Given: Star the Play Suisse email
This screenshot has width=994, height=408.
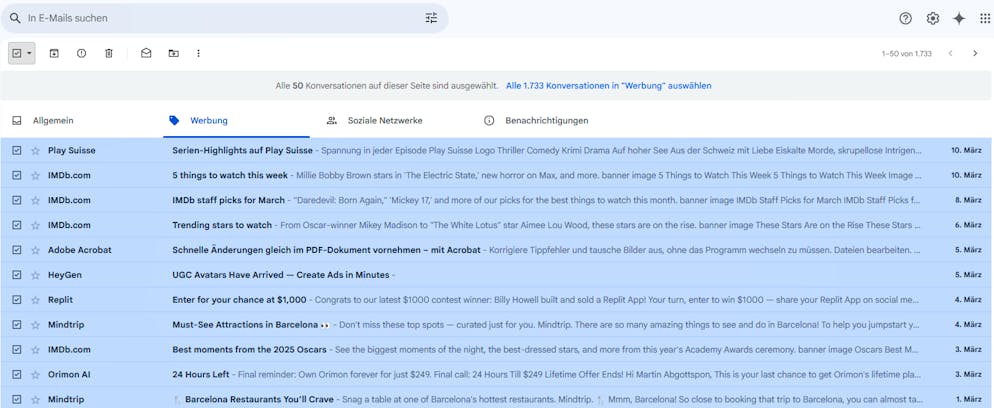Looking at the screenshot, I should (35, 150).
